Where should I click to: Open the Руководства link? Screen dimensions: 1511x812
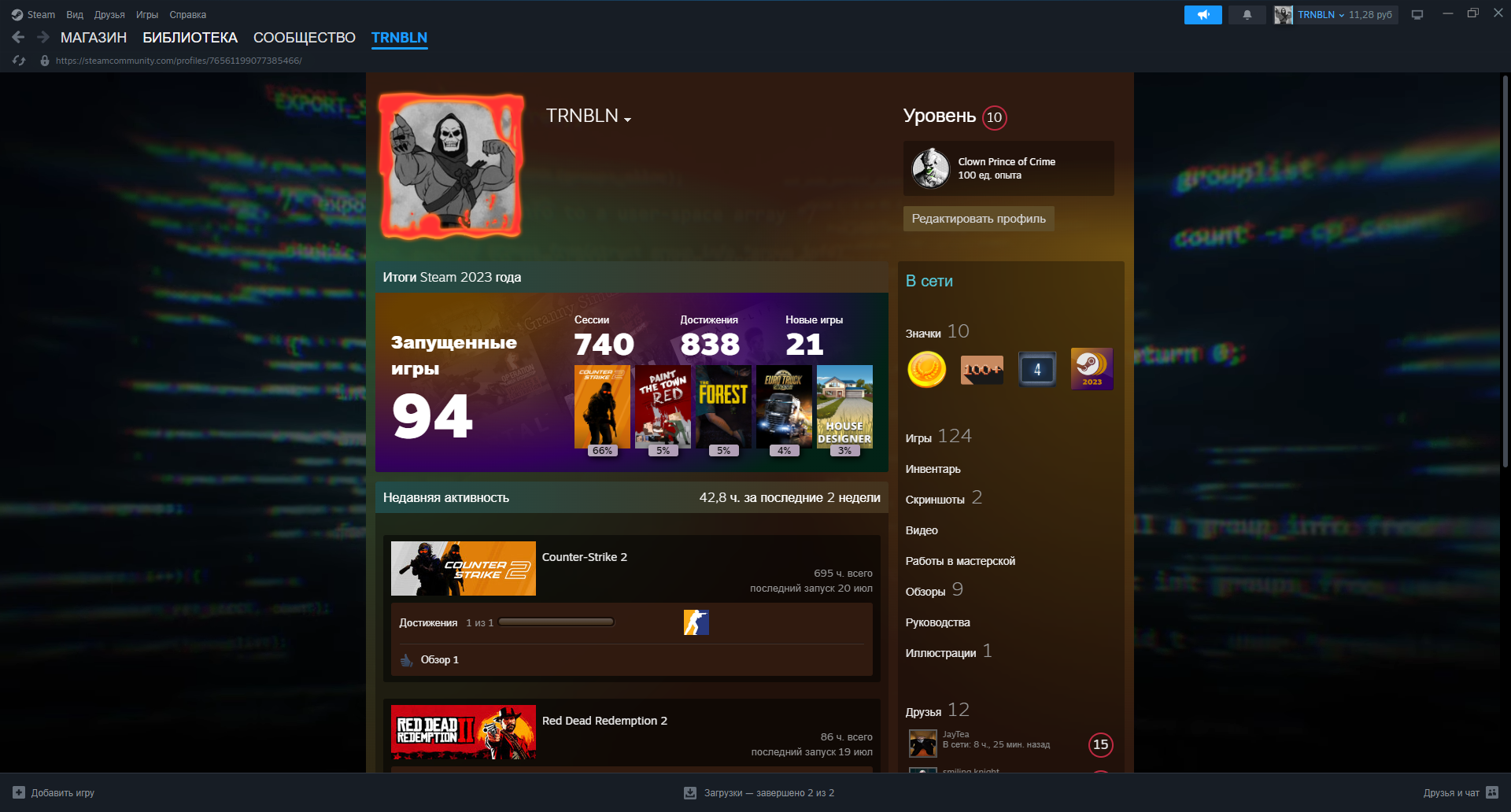(937, 622)
